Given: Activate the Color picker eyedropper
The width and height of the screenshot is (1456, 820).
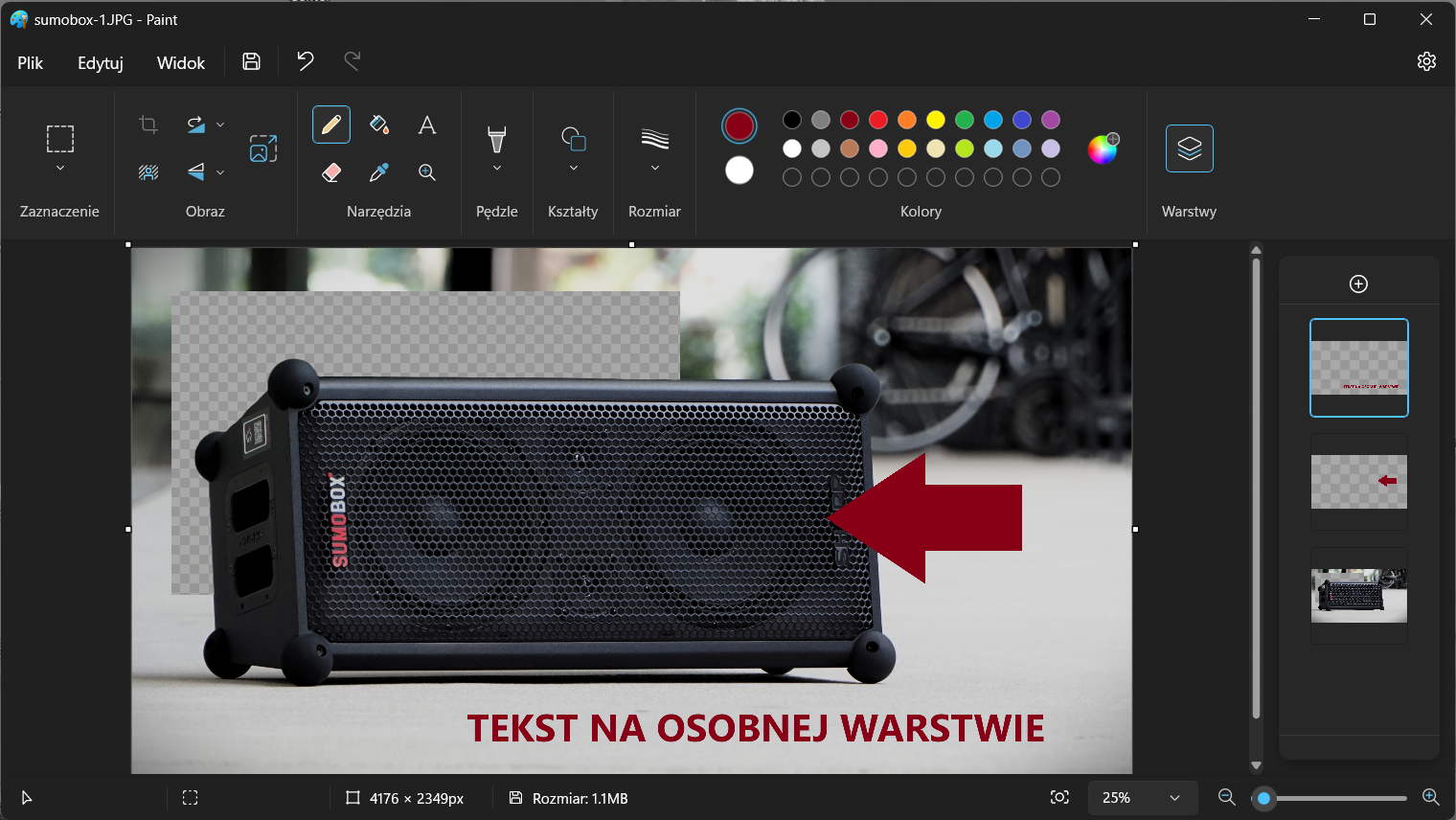Looking at the screenshot, I should point(379,172).
